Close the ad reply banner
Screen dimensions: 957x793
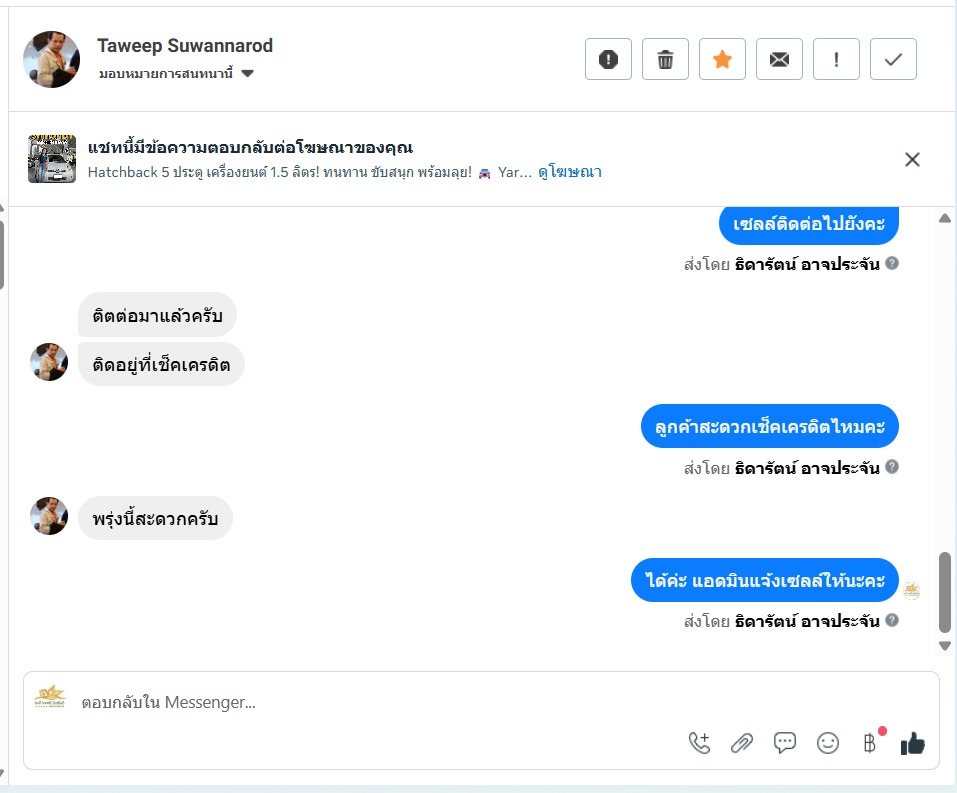point(912,159)
